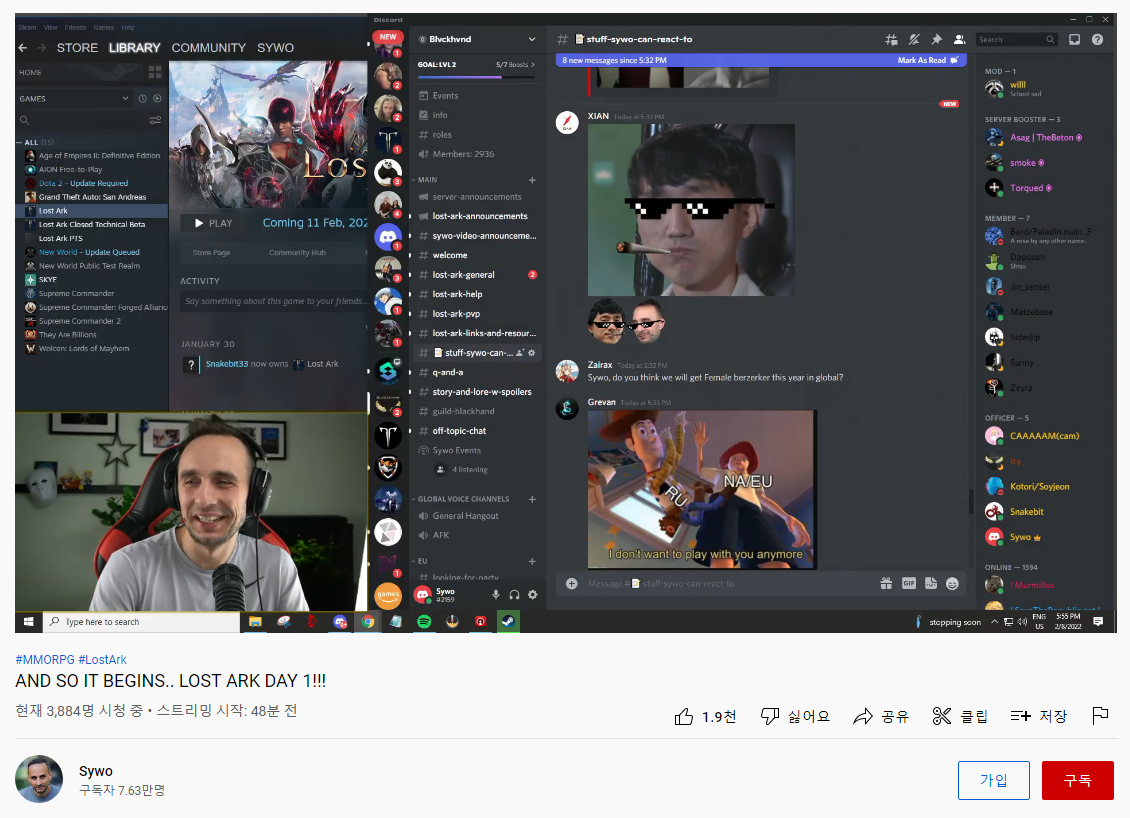Click Steam PLAY button for Lost Ark
1130x818 pixels.
pyautogui.click(x=213, y=223)
